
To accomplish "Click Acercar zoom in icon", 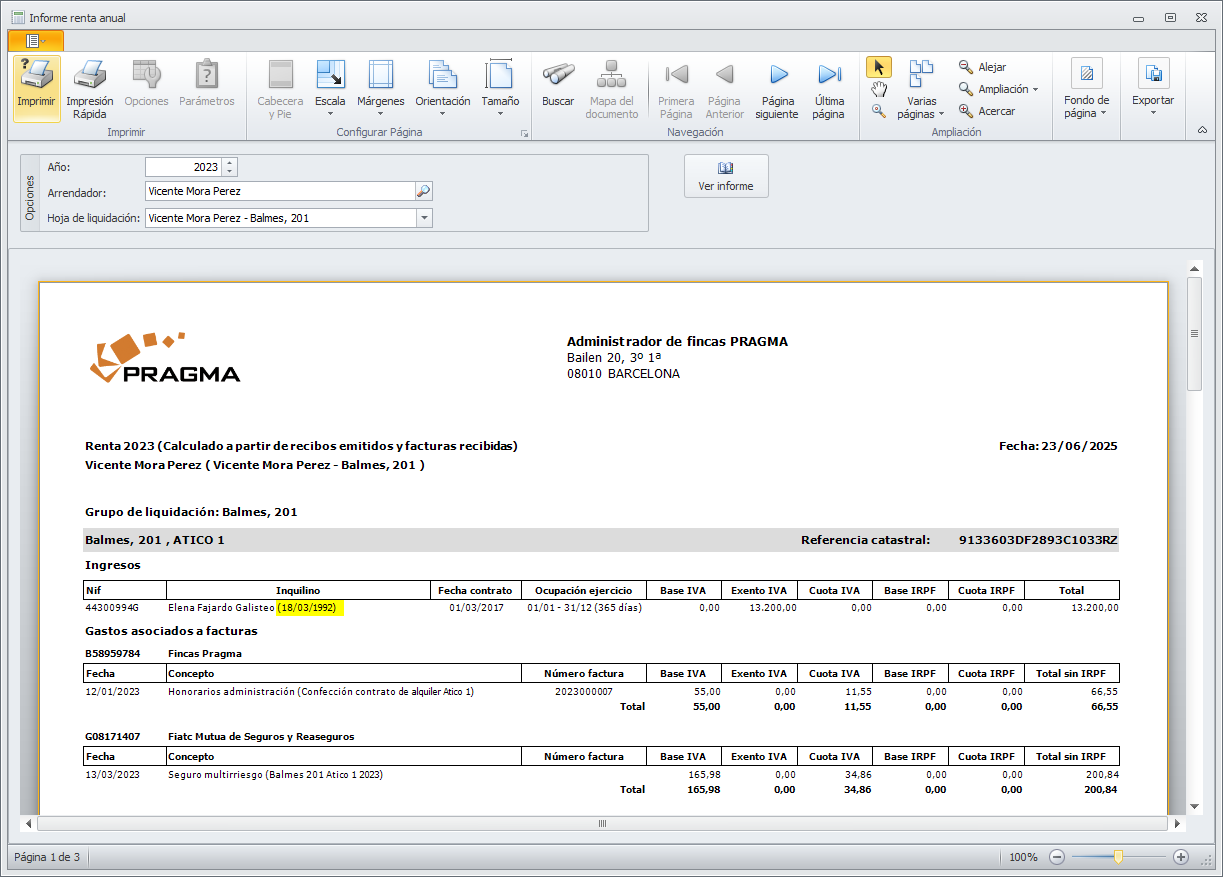I will 966,111.
